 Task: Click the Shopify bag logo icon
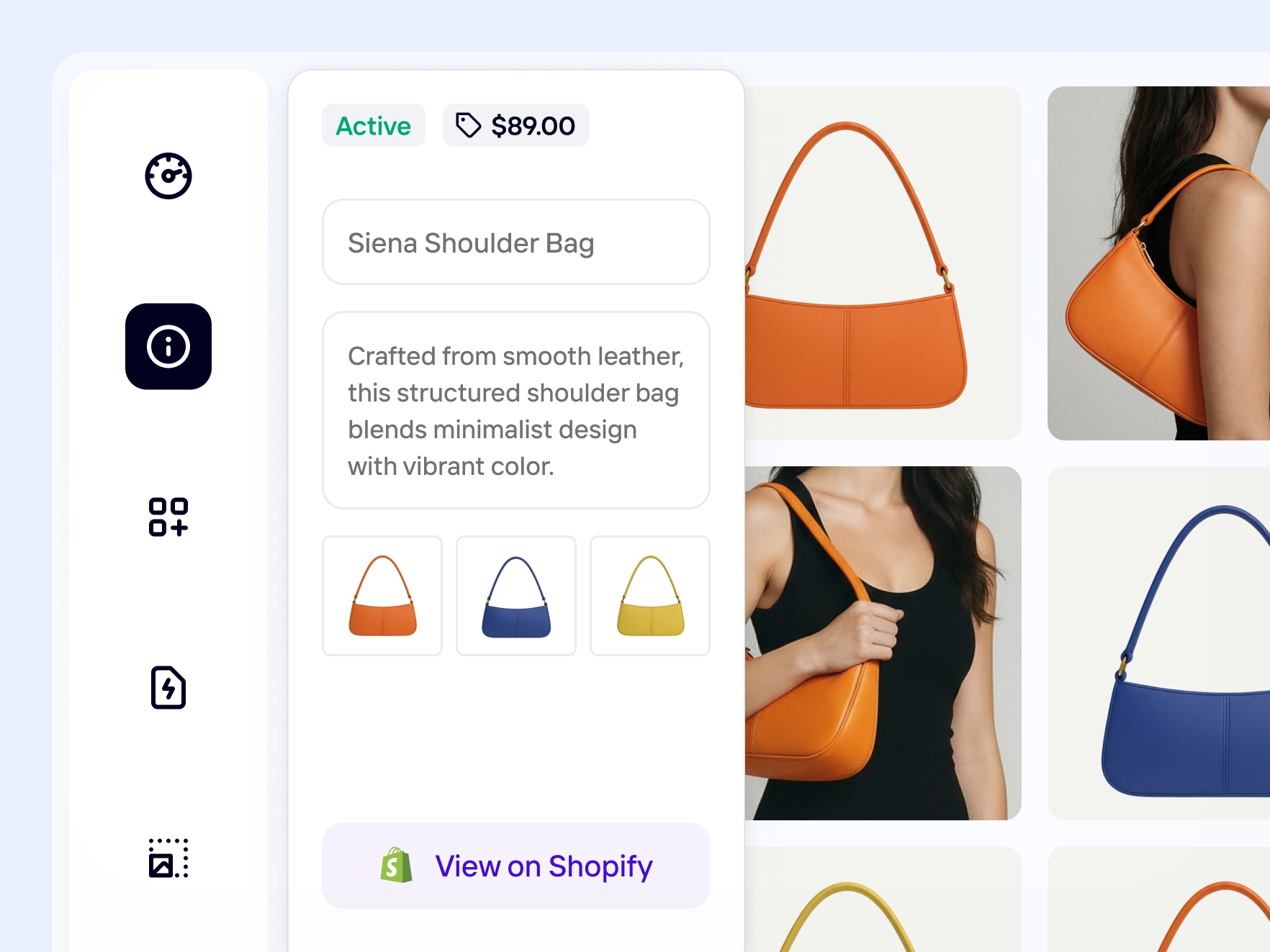click(x=397, y=865)
